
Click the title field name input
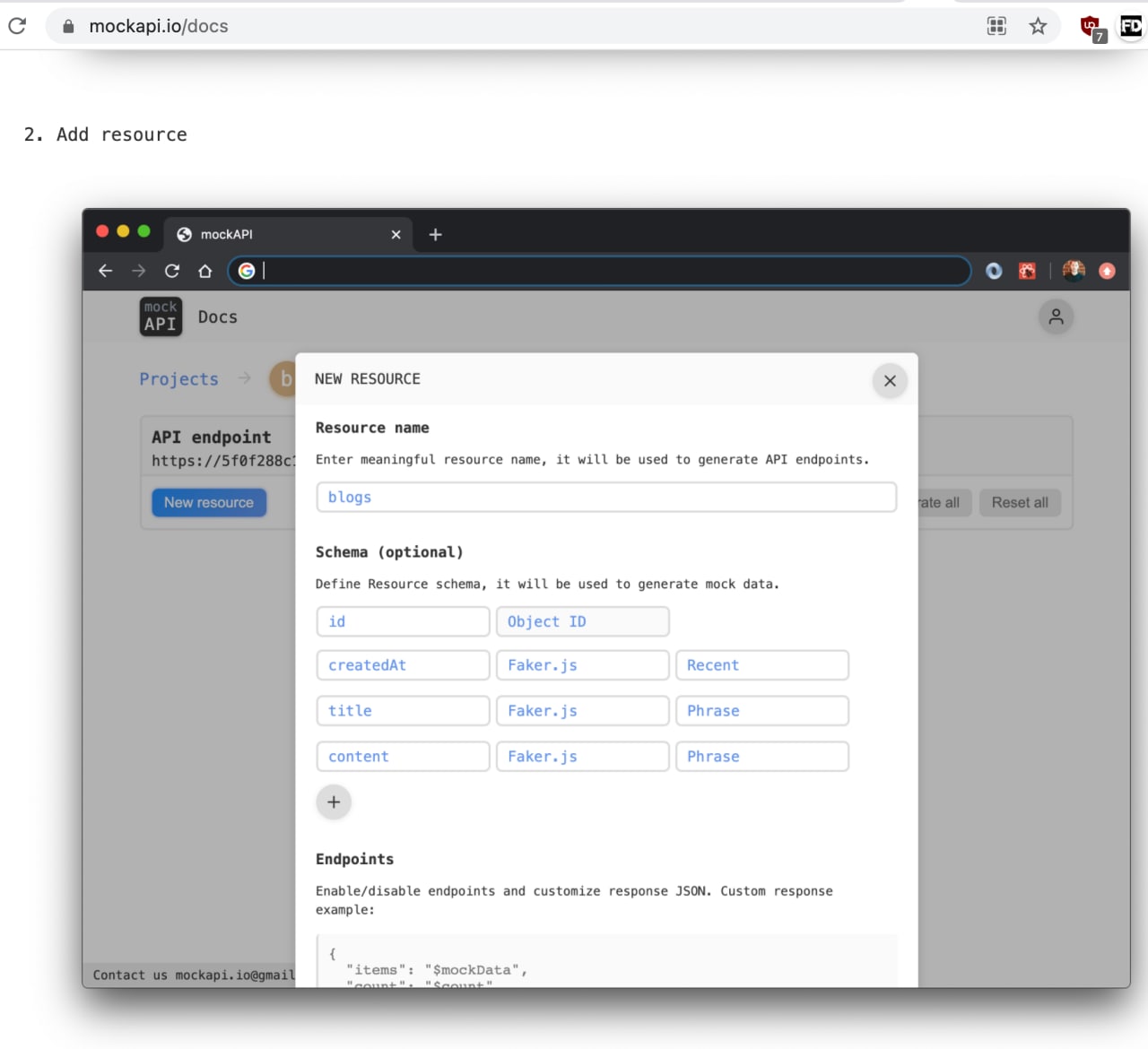coord(404,711)
